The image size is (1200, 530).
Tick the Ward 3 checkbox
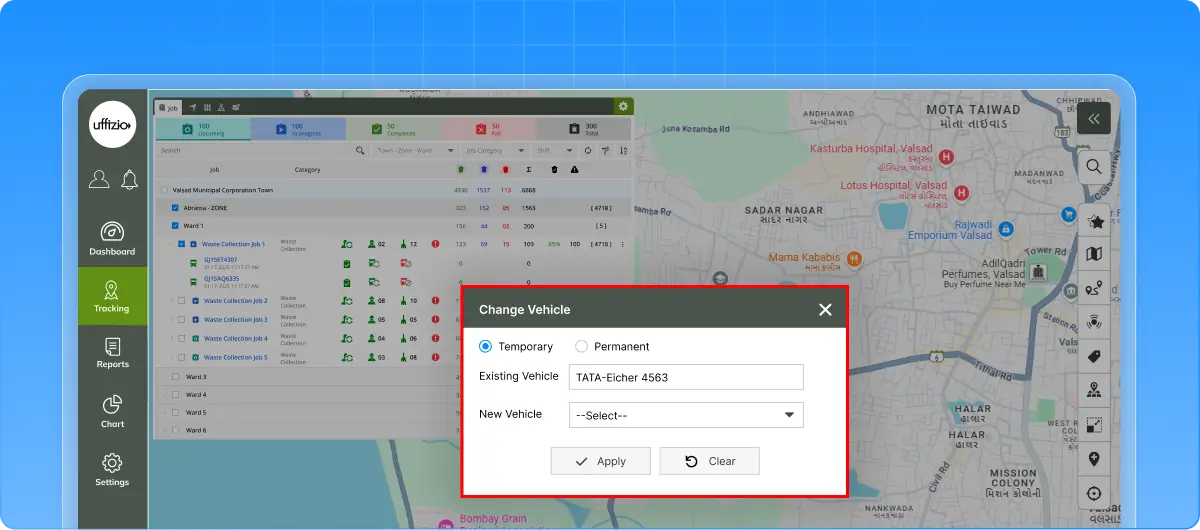click(x=175, y=377)
